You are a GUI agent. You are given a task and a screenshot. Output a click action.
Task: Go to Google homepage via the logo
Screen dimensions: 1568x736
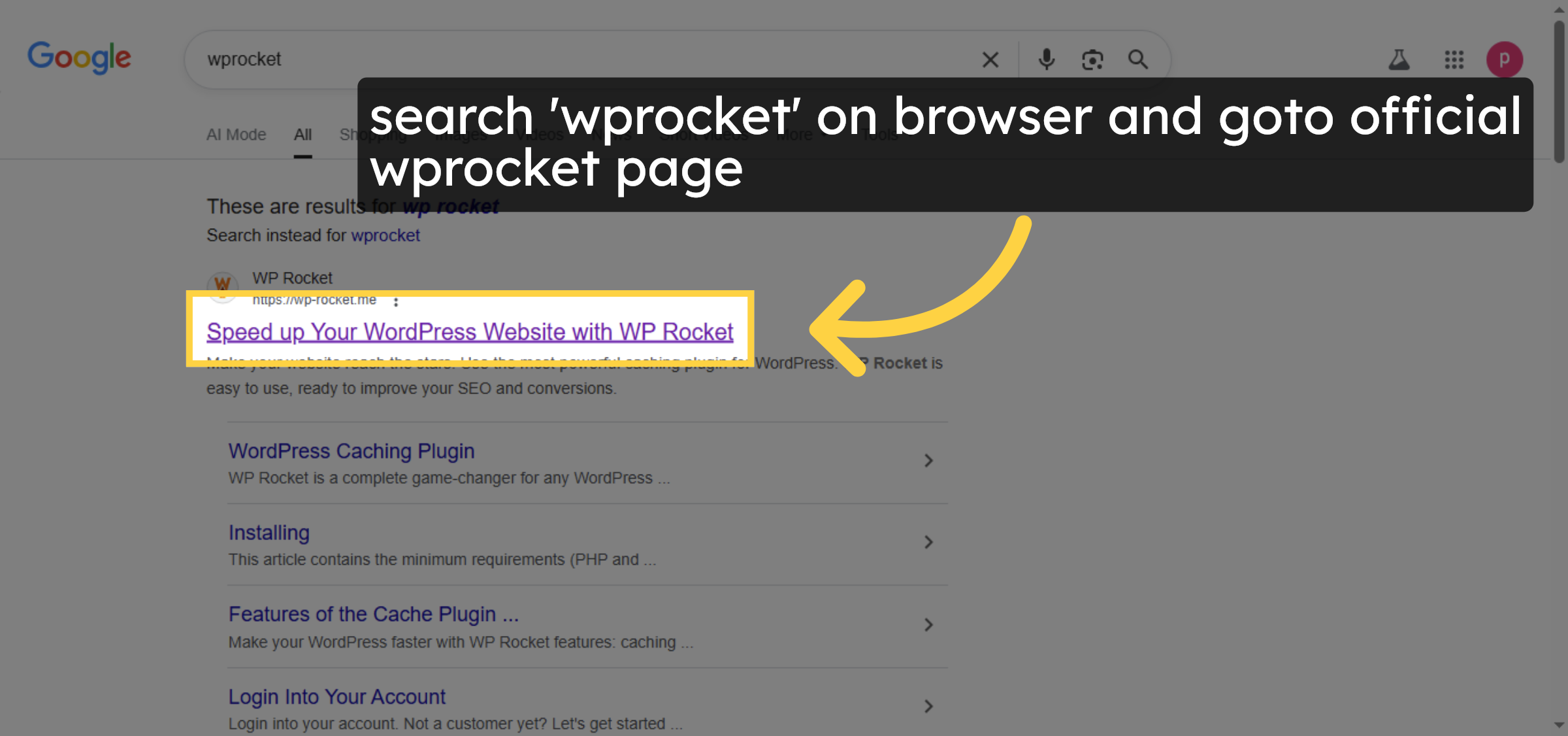[x=79, y=58]
